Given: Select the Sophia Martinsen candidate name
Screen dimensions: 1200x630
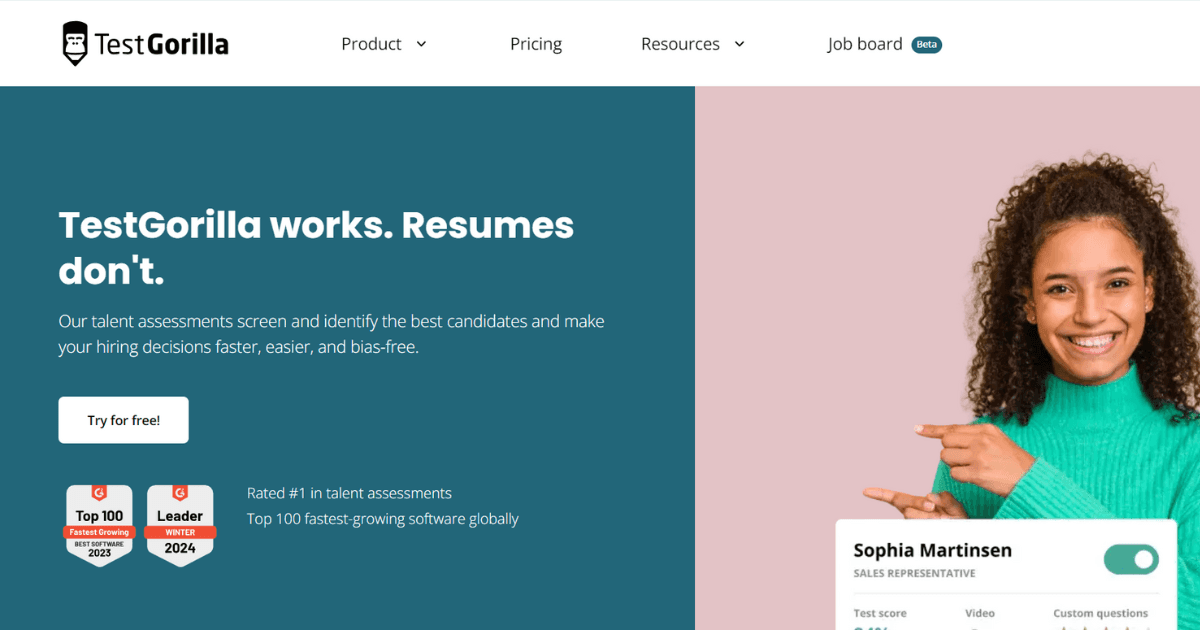Looking at the screenshot, I should coord(932,550).
